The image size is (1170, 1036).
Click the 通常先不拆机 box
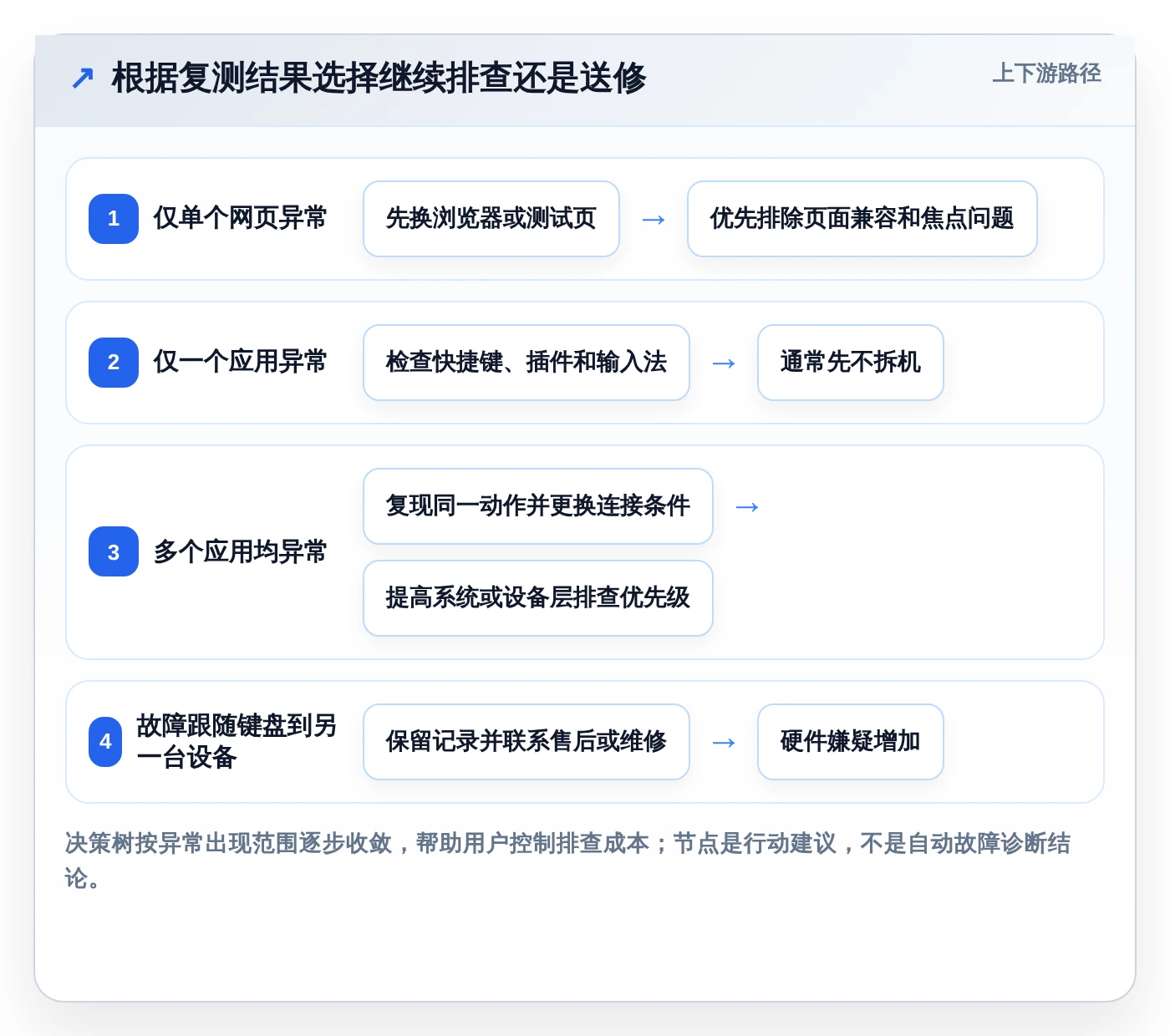[850, 363]
